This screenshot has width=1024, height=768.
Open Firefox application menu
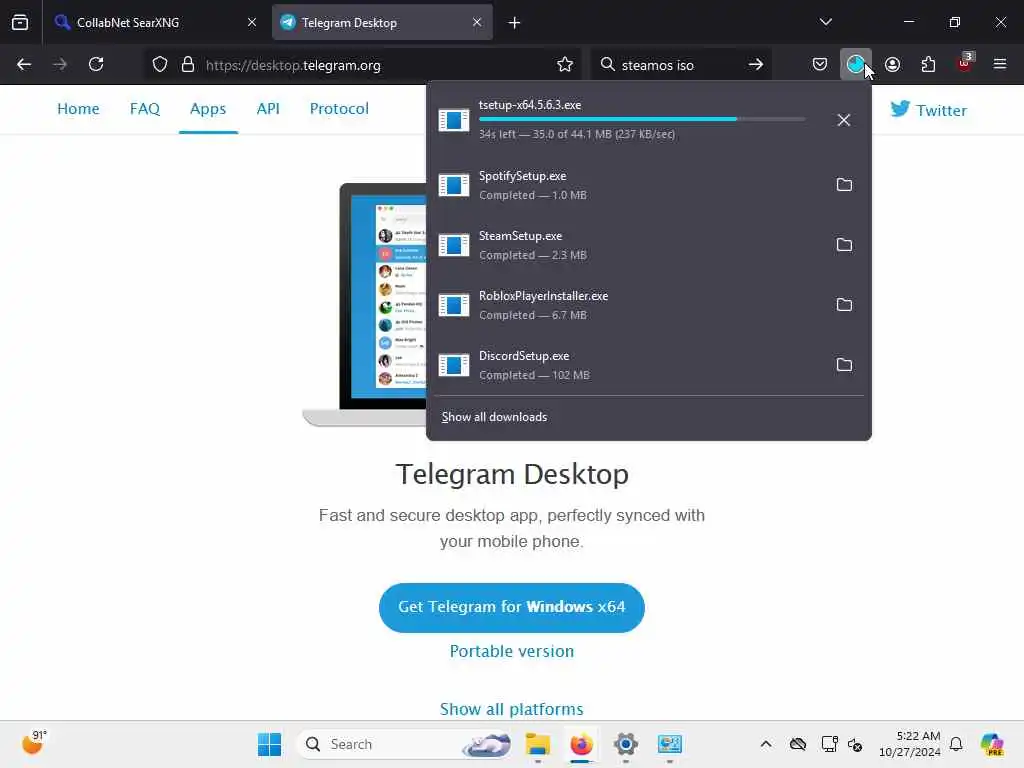click(1000, 65)
